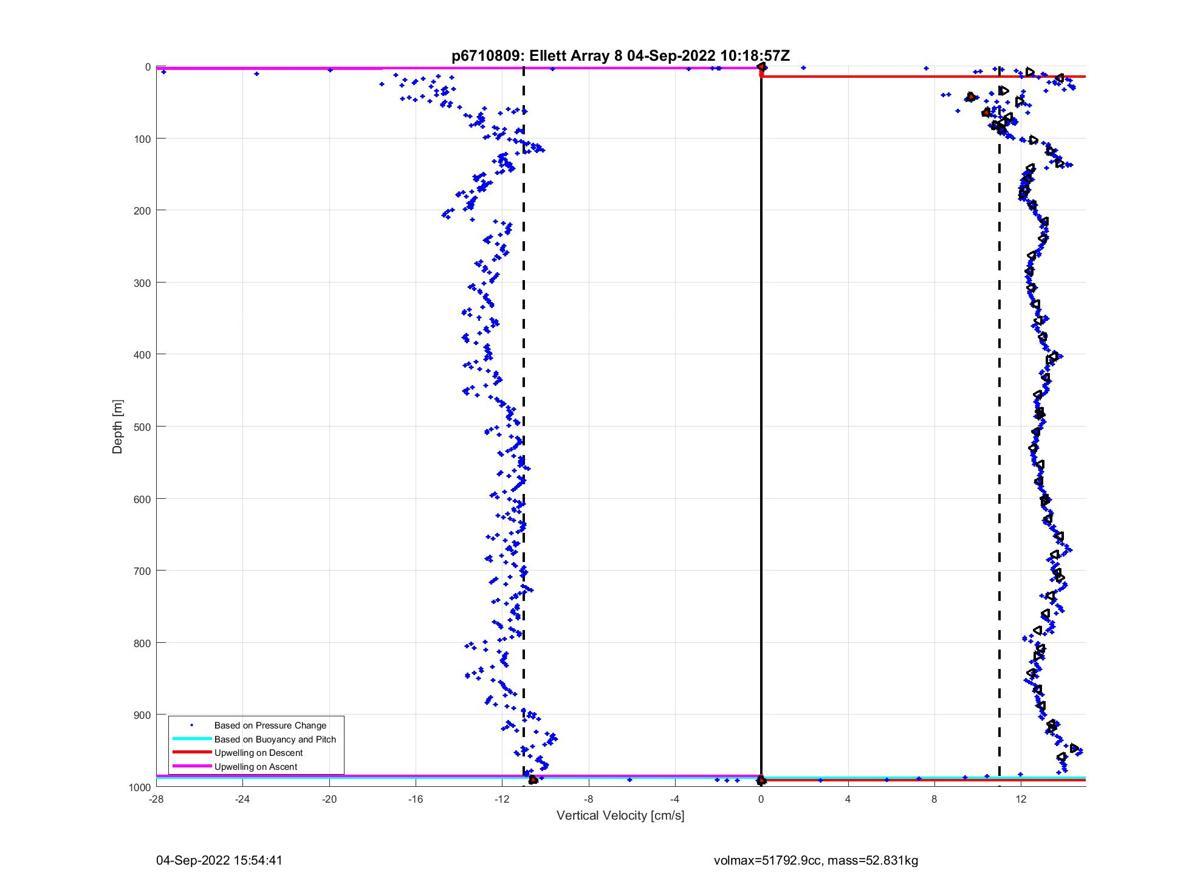Click the 'Depth [m]' y-axis label

[x=118, y=427]
